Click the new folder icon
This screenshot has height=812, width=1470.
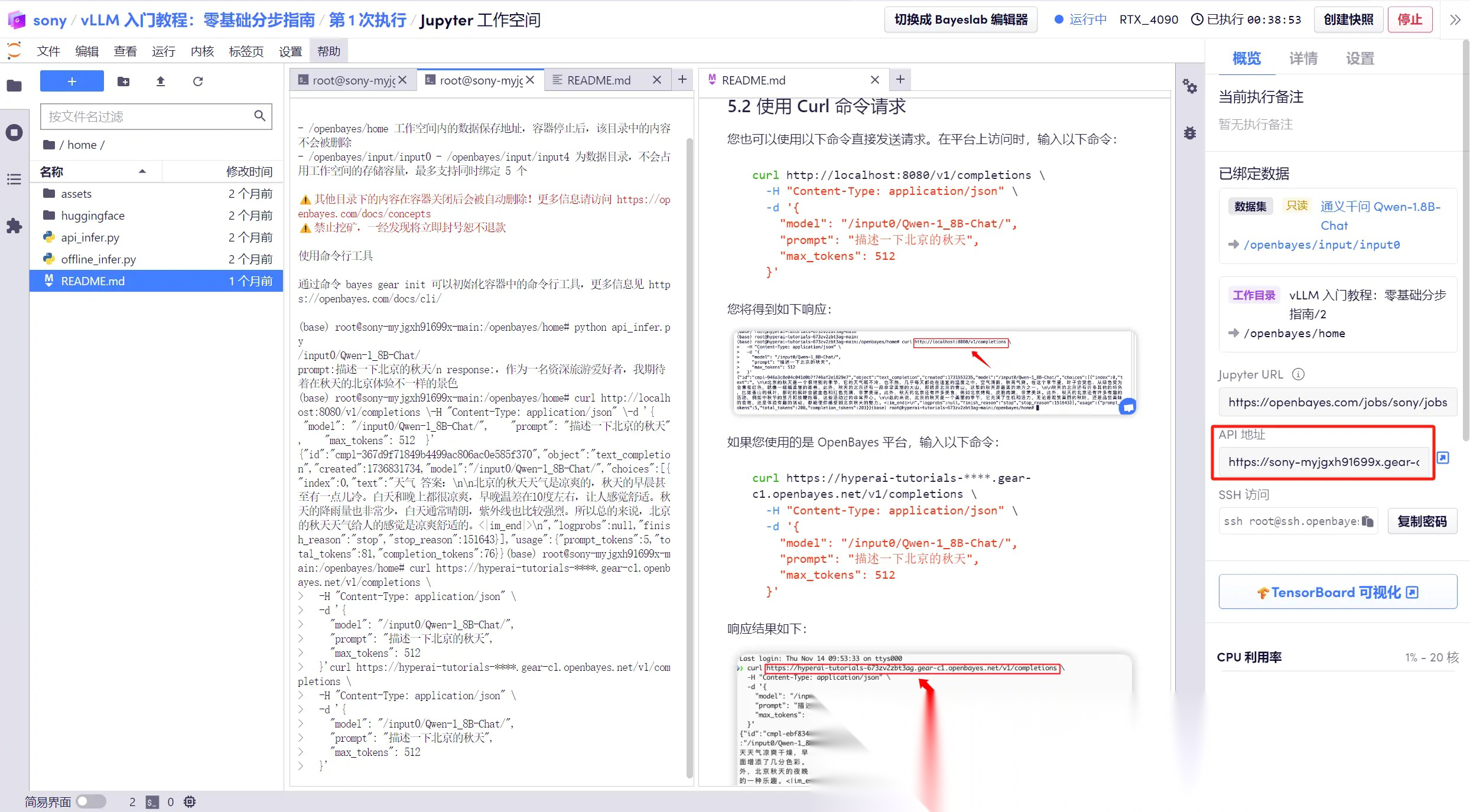(x=123, y=81)
